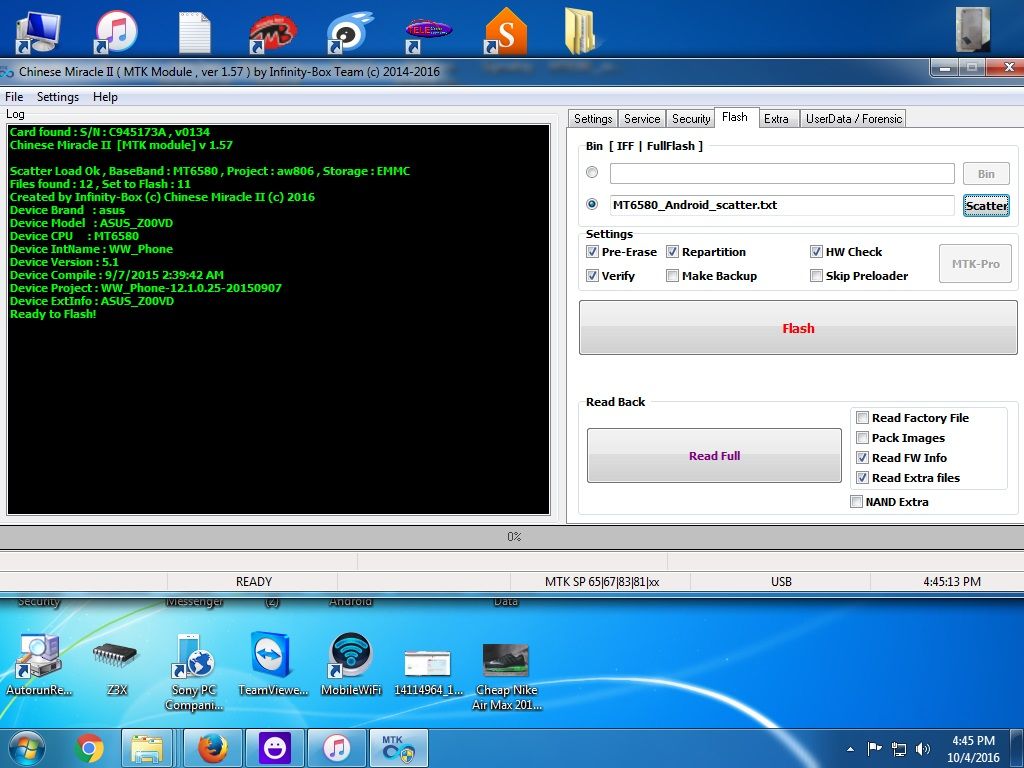The height and width of the screenshot is (768, 1024).
Task: Open the orange house S desktop shortcut
Action: pos(506,30)
